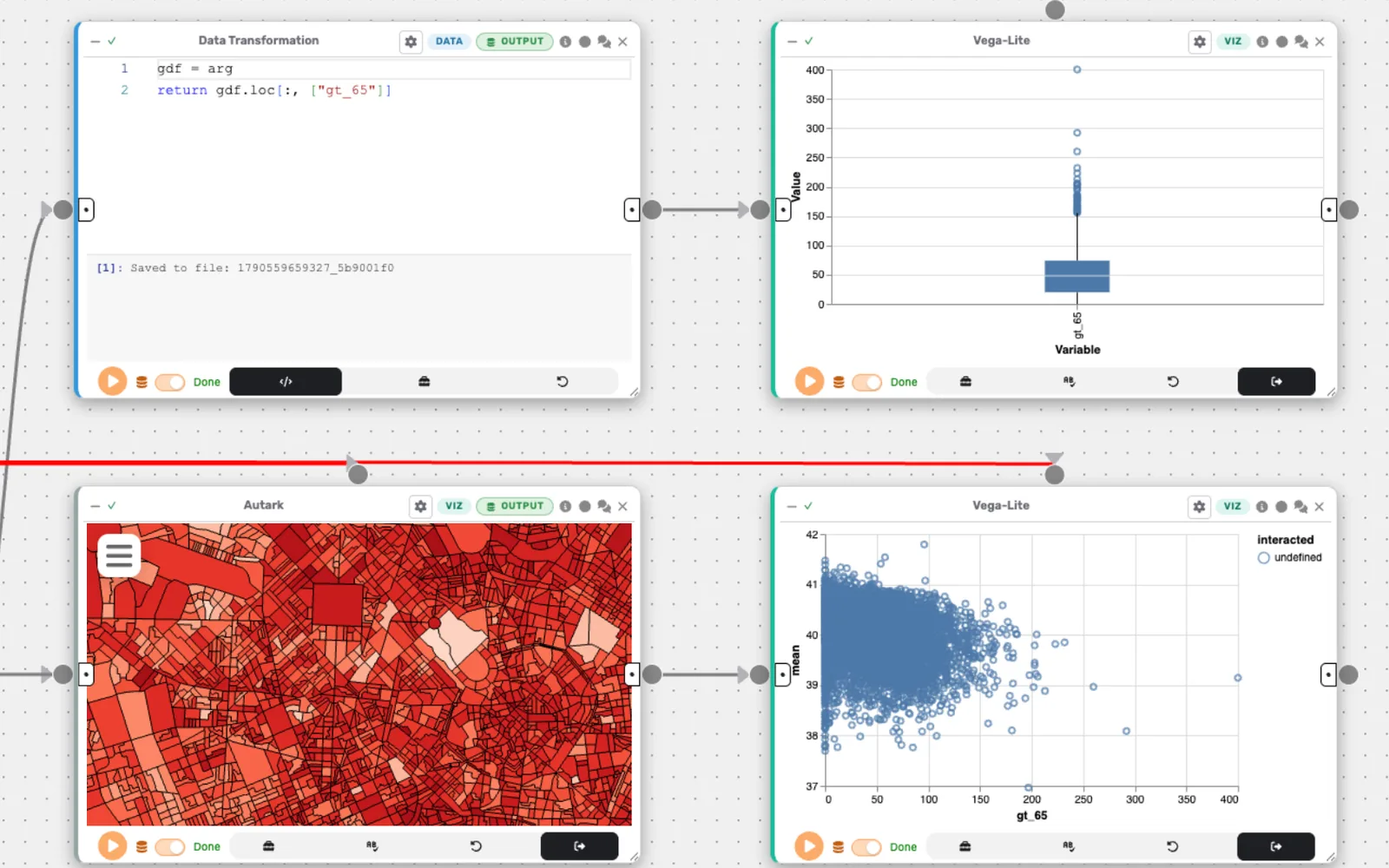
Task: Click VIZ badge on Autark node
Action: point(454,506)
